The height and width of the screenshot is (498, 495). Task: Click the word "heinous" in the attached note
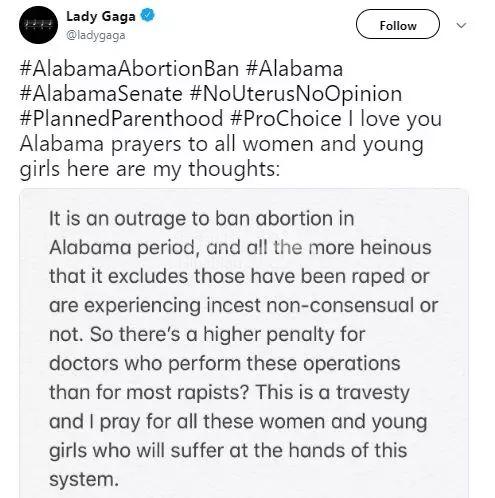[x=396, y=247]
